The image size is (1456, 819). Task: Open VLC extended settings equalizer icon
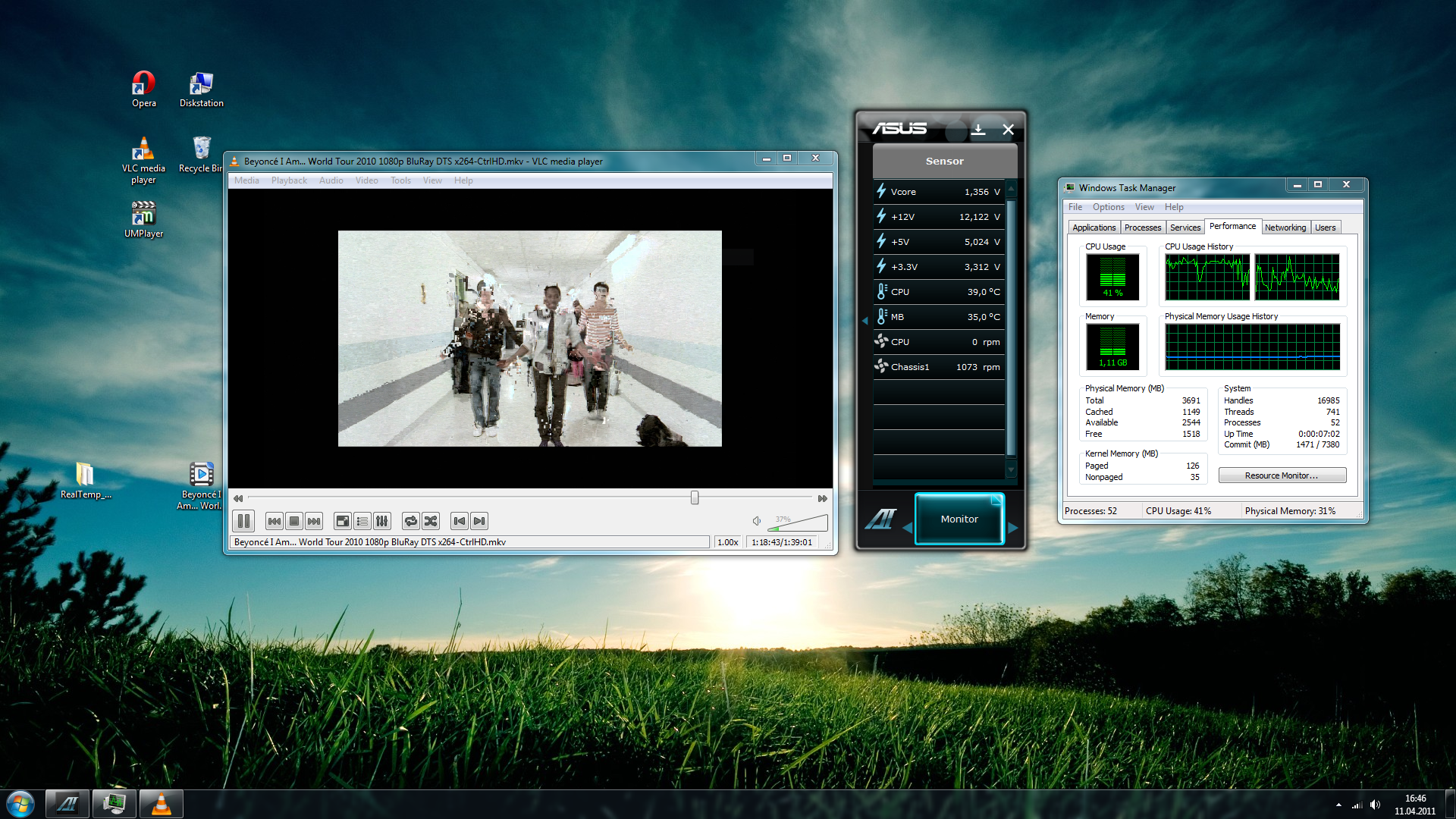[382, 521]
